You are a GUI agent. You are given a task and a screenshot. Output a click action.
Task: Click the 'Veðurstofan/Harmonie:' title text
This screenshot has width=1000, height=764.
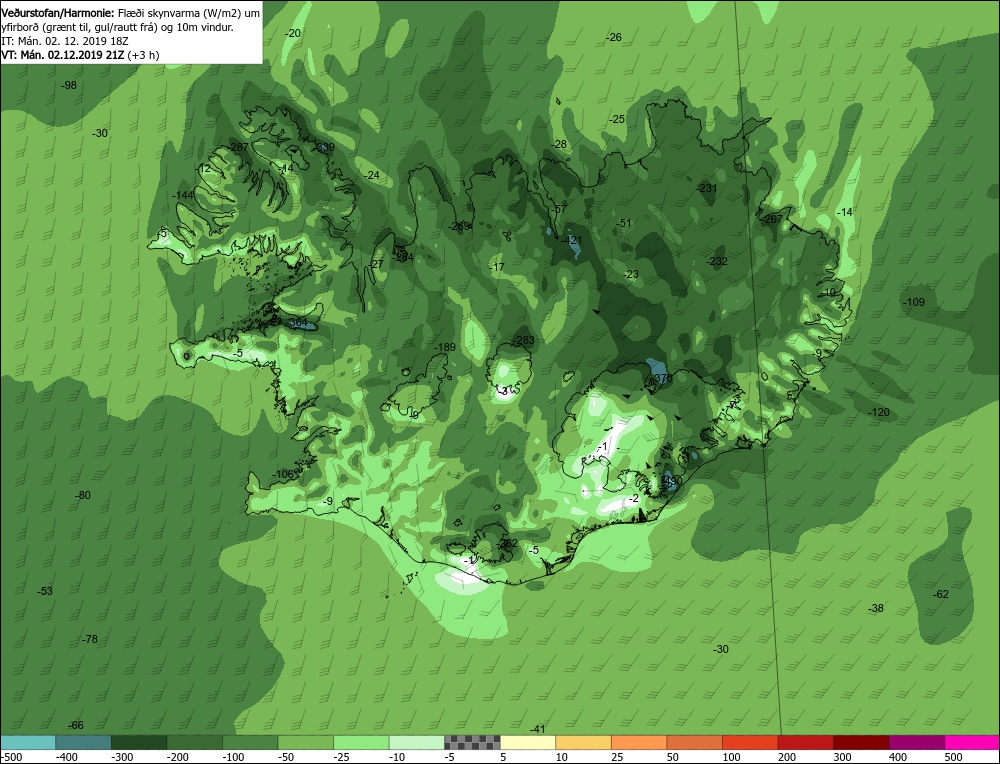point(58,13)
